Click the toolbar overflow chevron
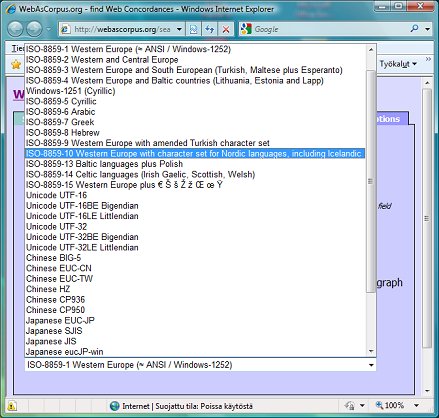The image size is (439, 418). pos(428,59)
